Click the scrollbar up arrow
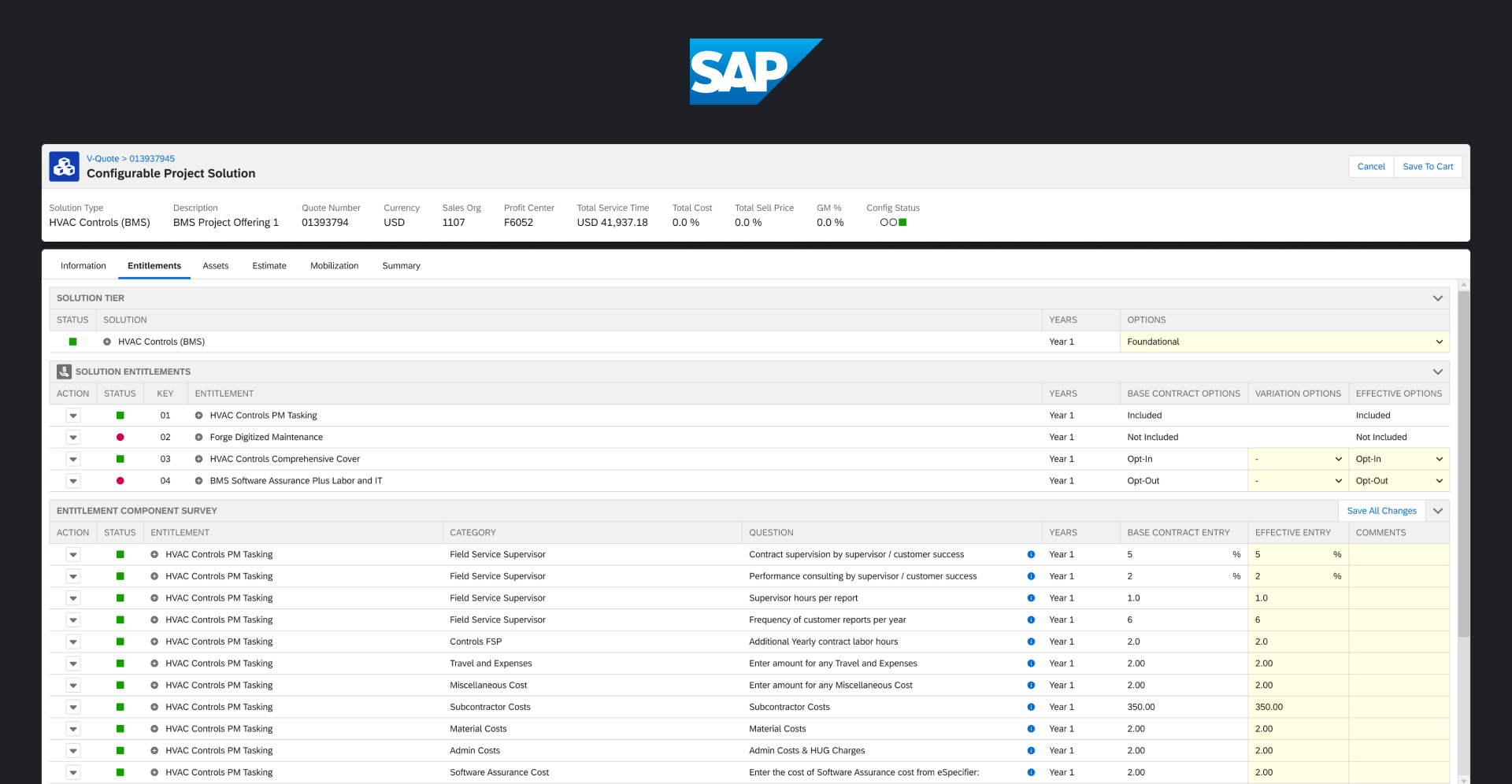Screen dimensions: 1512x784 pos(1463,285)
